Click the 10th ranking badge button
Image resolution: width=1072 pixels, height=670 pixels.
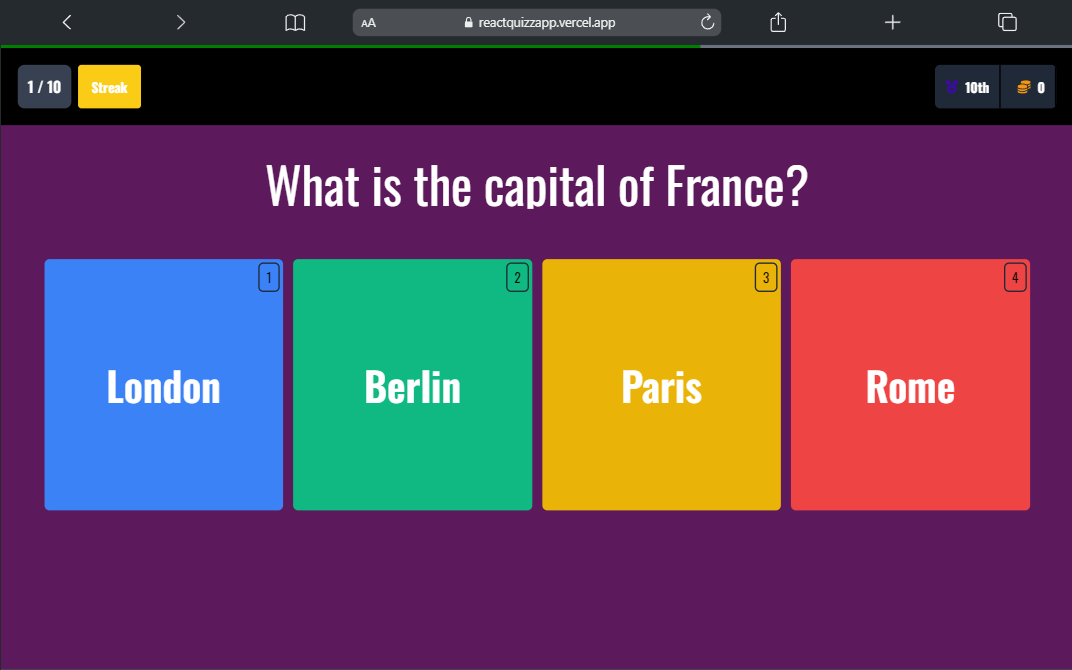966,86
